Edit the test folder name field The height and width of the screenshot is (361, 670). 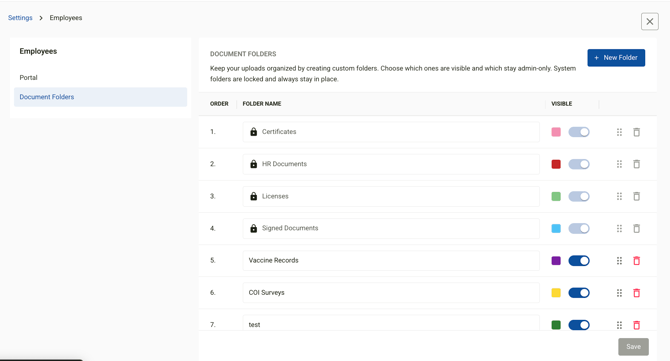(x=391, y=323)
